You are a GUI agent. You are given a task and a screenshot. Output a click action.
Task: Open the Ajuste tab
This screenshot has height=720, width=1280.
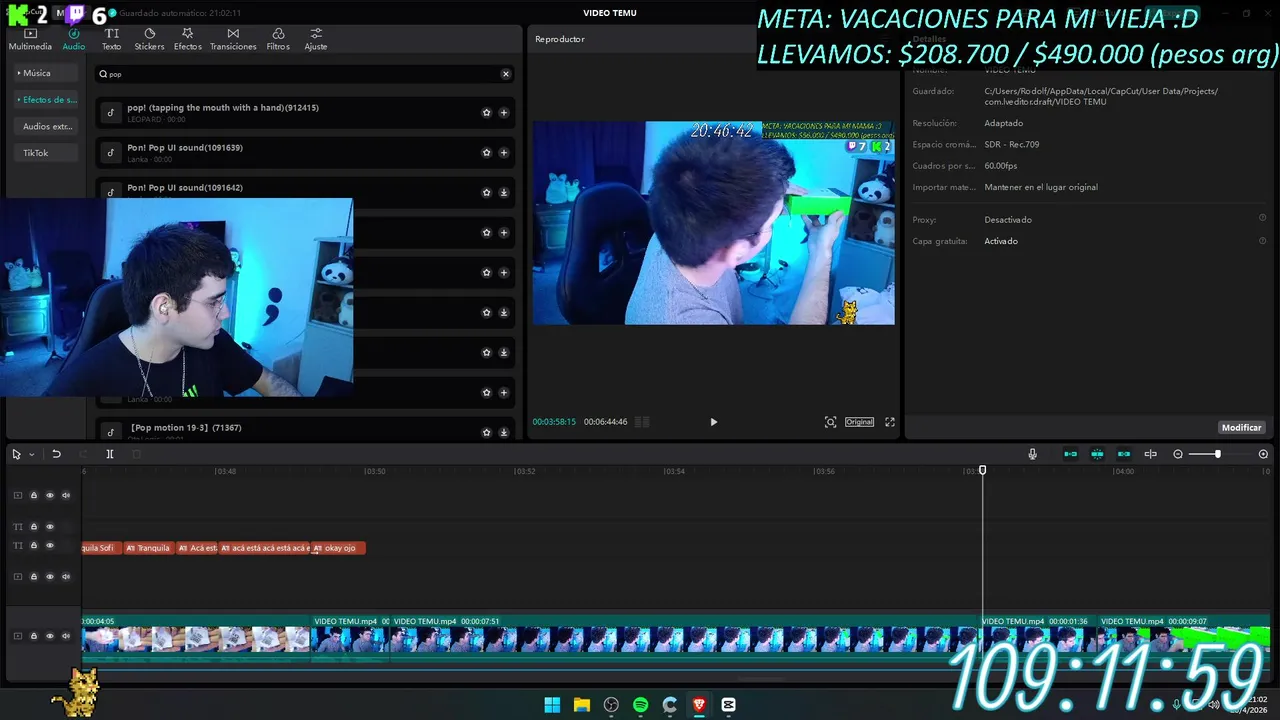click(x=316, y=40)
